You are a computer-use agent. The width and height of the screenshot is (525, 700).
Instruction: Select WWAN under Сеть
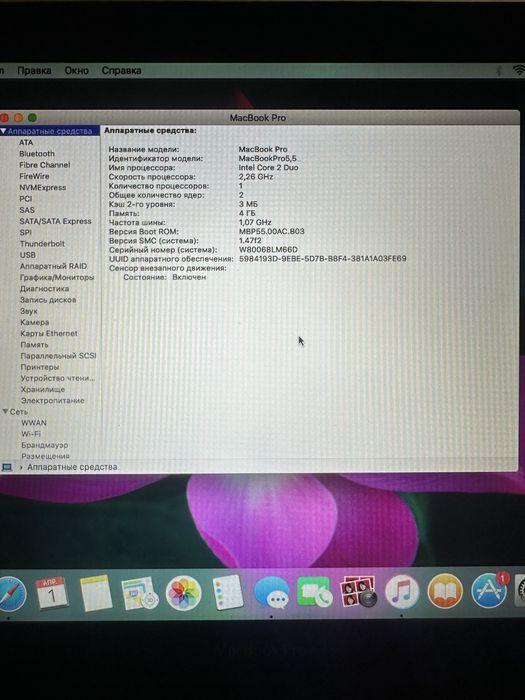tap(34, 422)
